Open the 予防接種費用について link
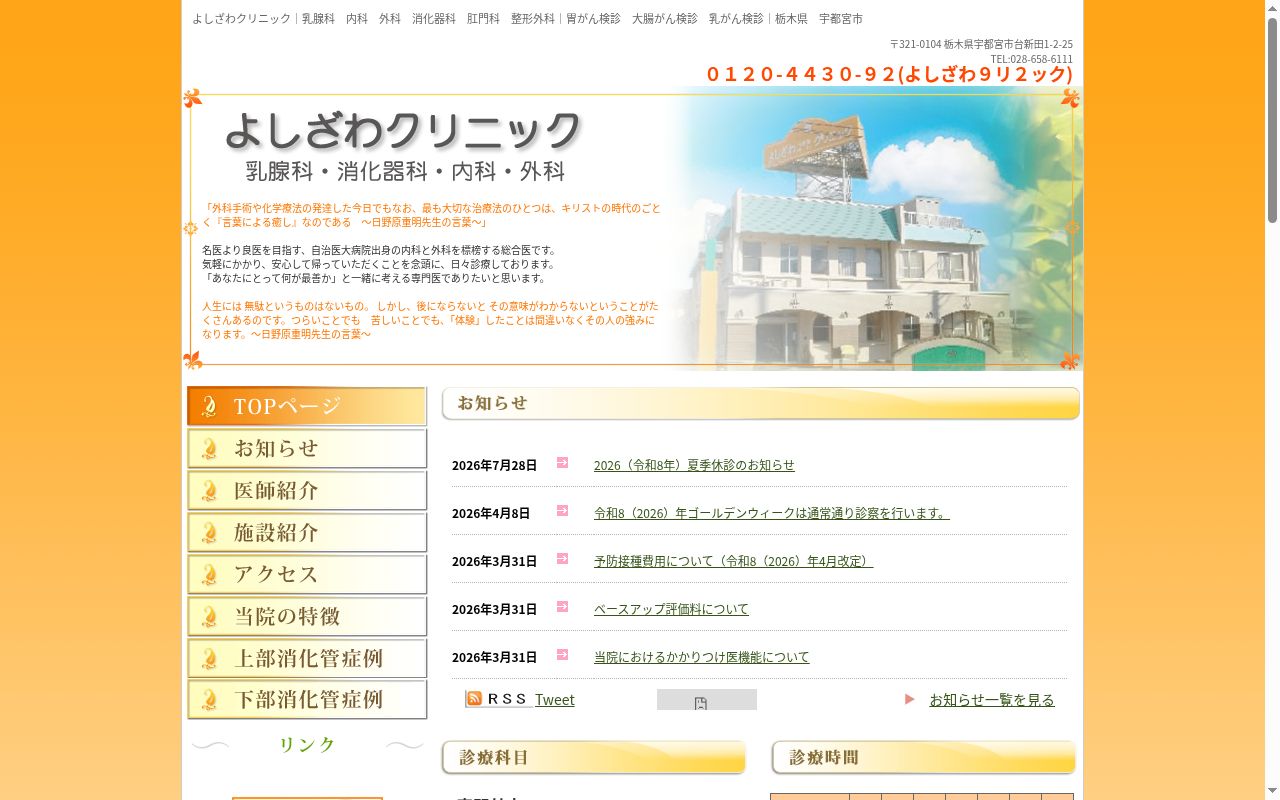The image size is (1280, 800). point(733,561)
